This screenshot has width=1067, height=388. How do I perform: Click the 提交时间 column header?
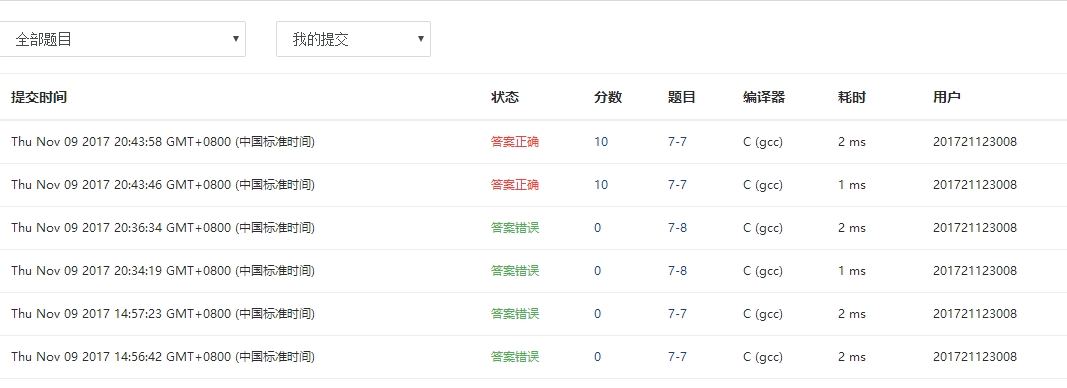[x=39, y=97]
